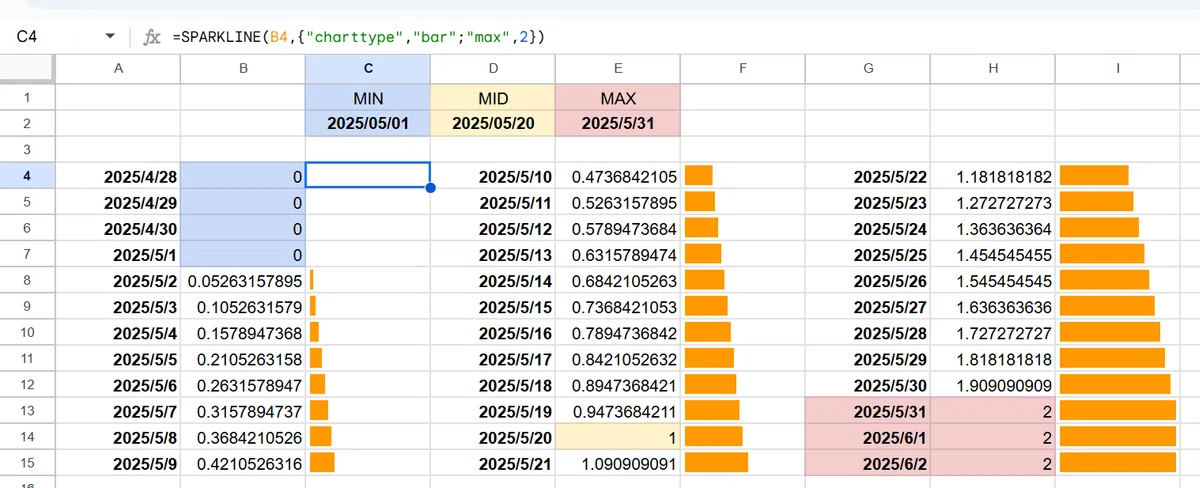The image size is (1200, 488).
Task: Select column D header
Action: pyautogui.click(x=493, y=68)
